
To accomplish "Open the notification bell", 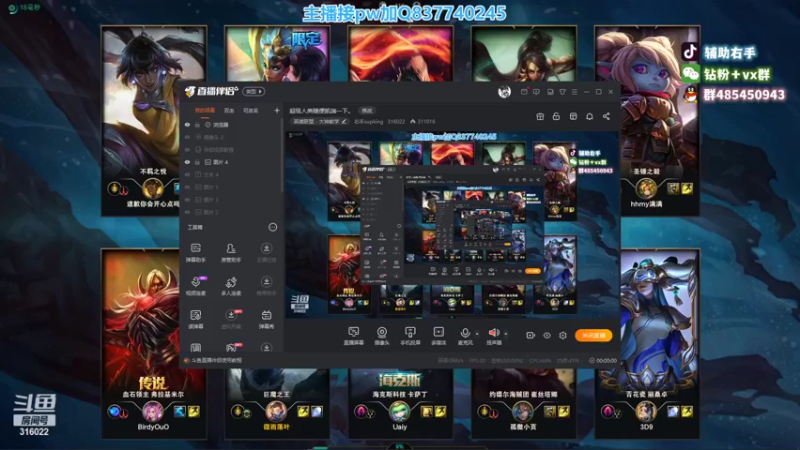I will click(589, 116).
